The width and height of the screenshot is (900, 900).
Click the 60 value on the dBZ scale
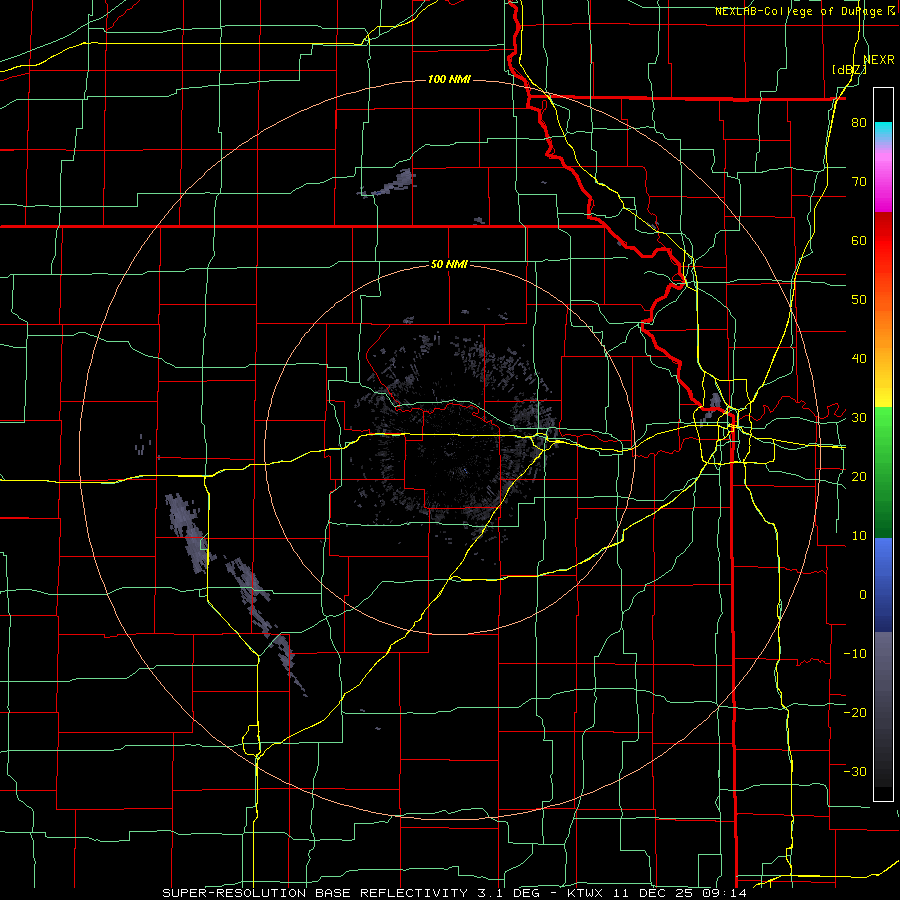point(859,240)
